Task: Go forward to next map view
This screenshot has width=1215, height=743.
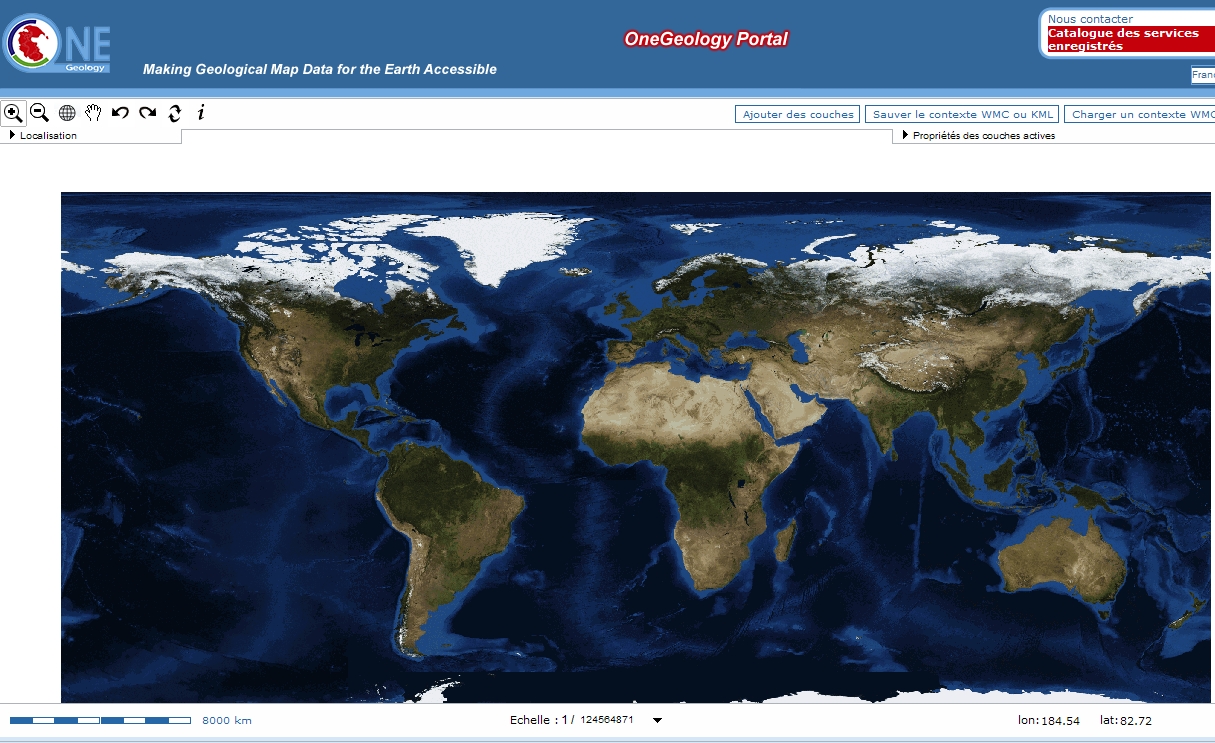Action: (147, 113)
